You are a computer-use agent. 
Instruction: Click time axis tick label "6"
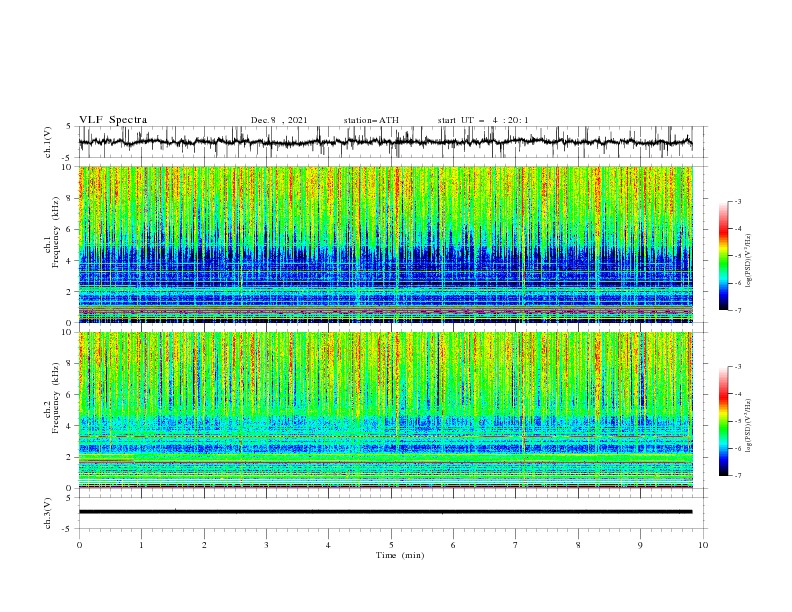coord(453,545)
